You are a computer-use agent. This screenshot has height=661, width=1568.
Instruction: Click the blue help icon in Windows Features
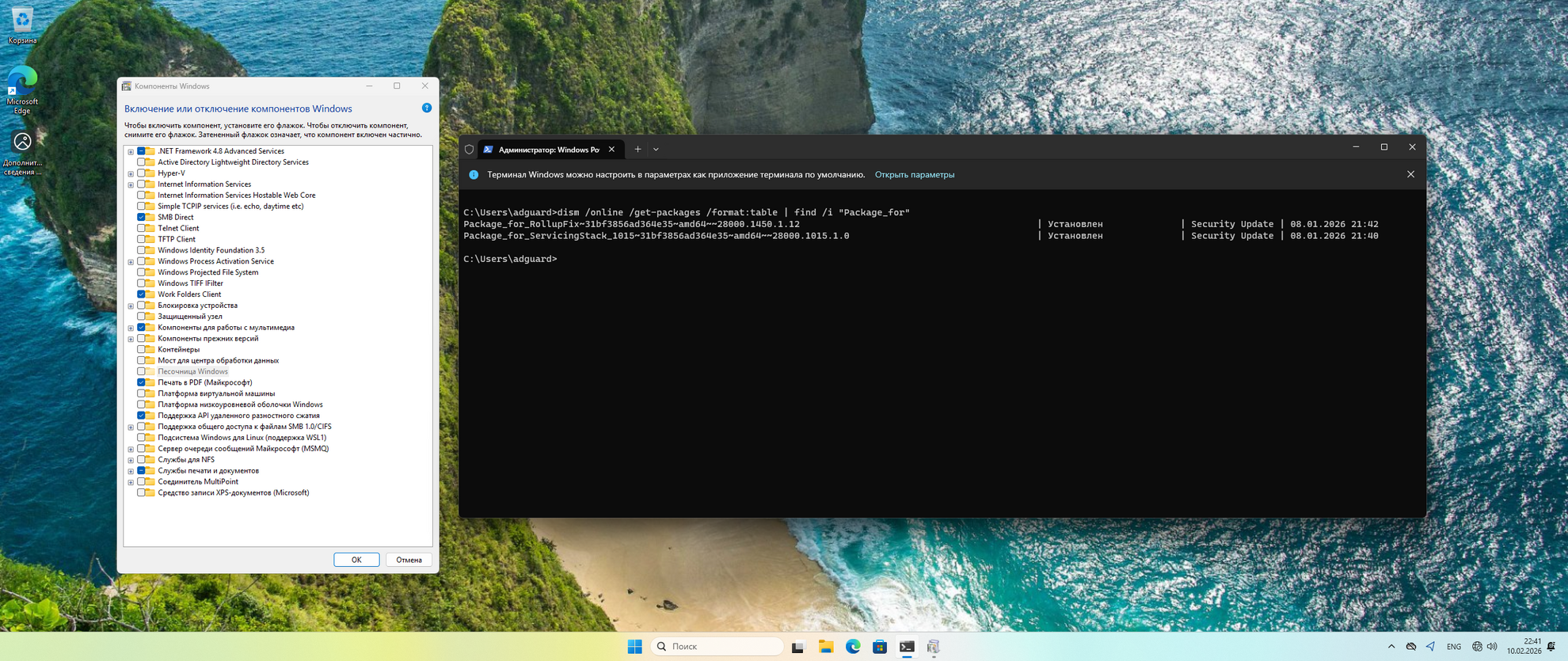(x=427, y=108)
